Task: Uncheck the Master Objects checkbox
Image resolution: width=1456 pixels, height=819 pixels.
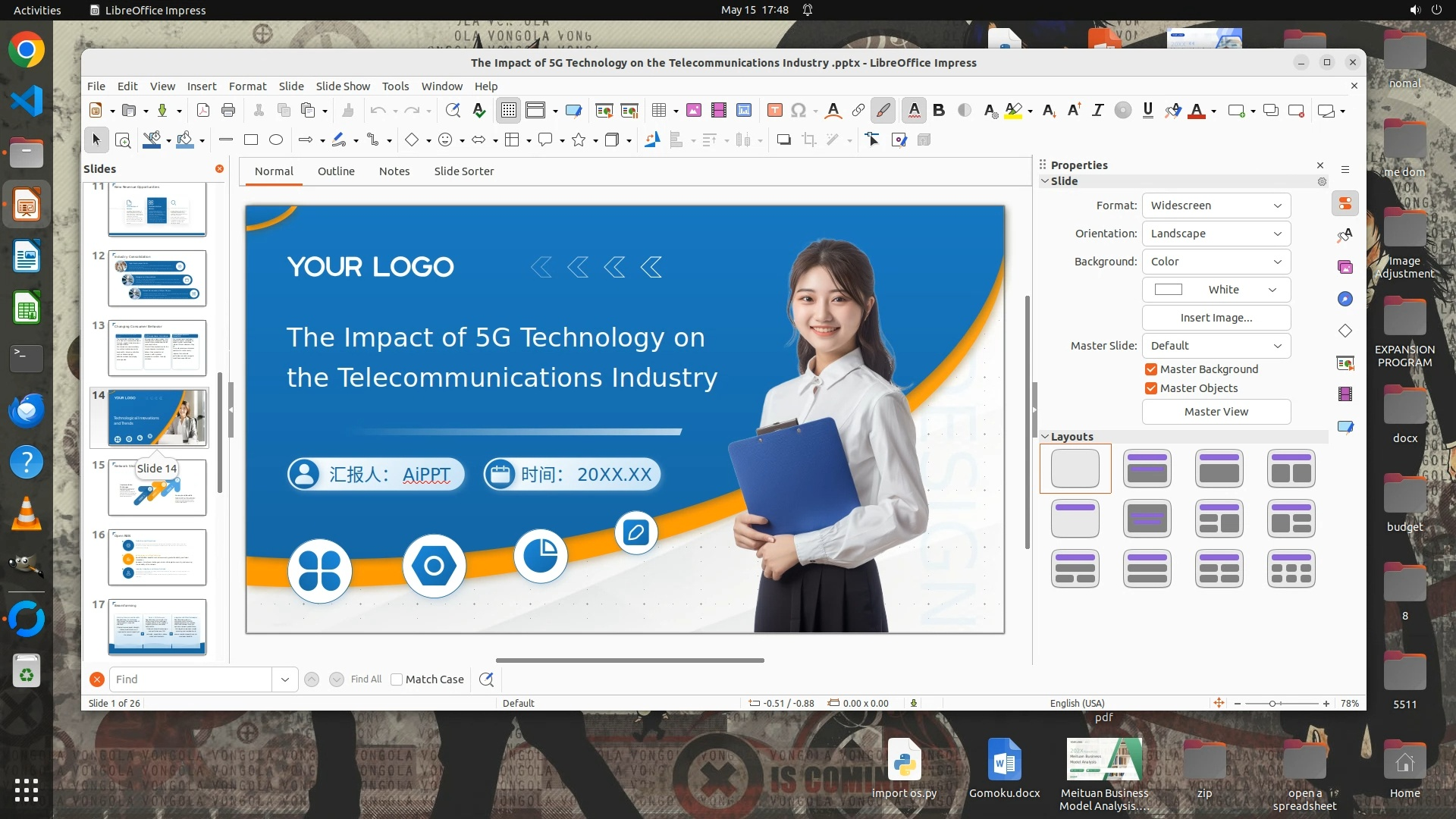Action: click(x=1151, y=388)
